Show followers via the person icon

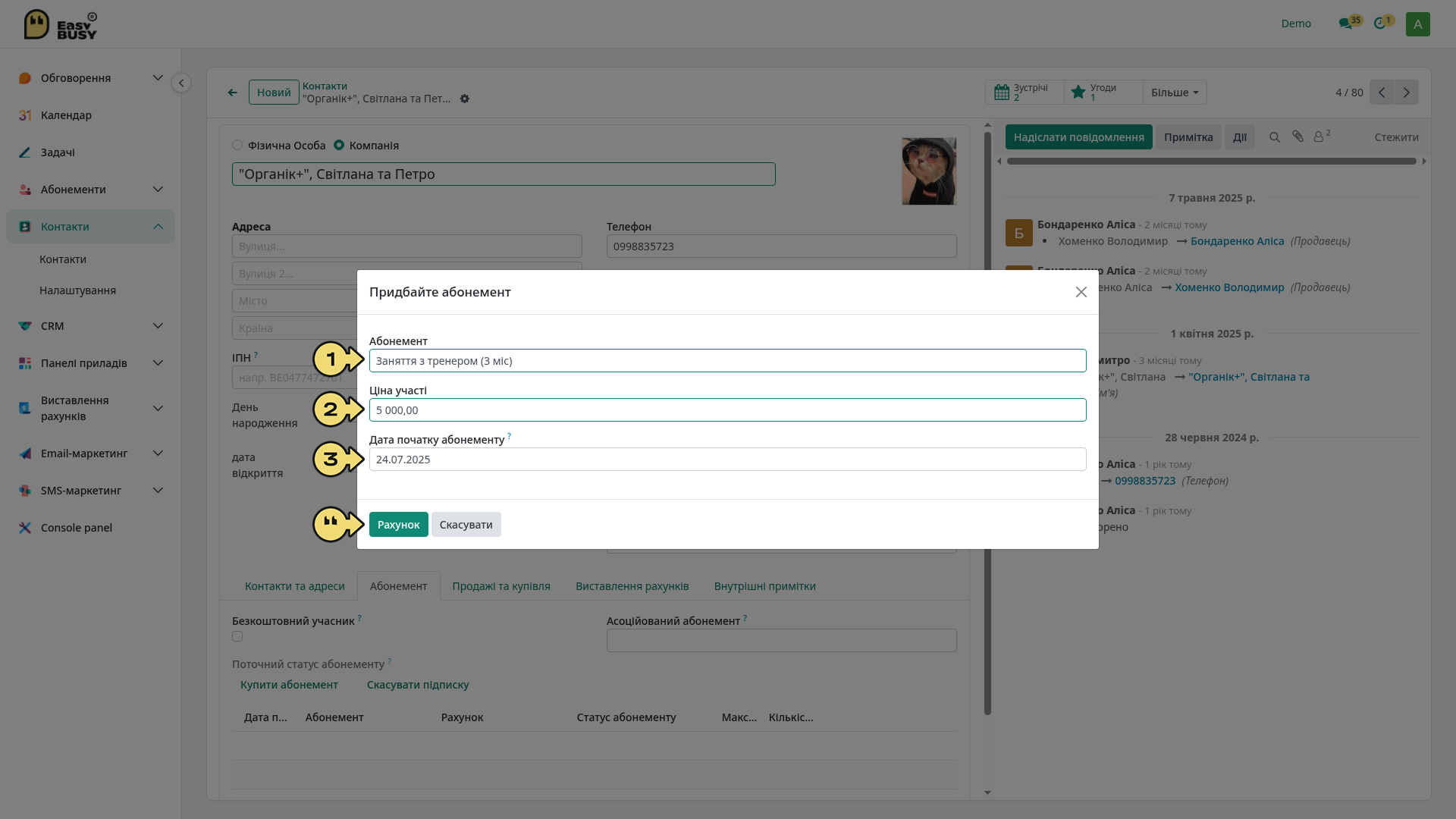click(1322, 136)
